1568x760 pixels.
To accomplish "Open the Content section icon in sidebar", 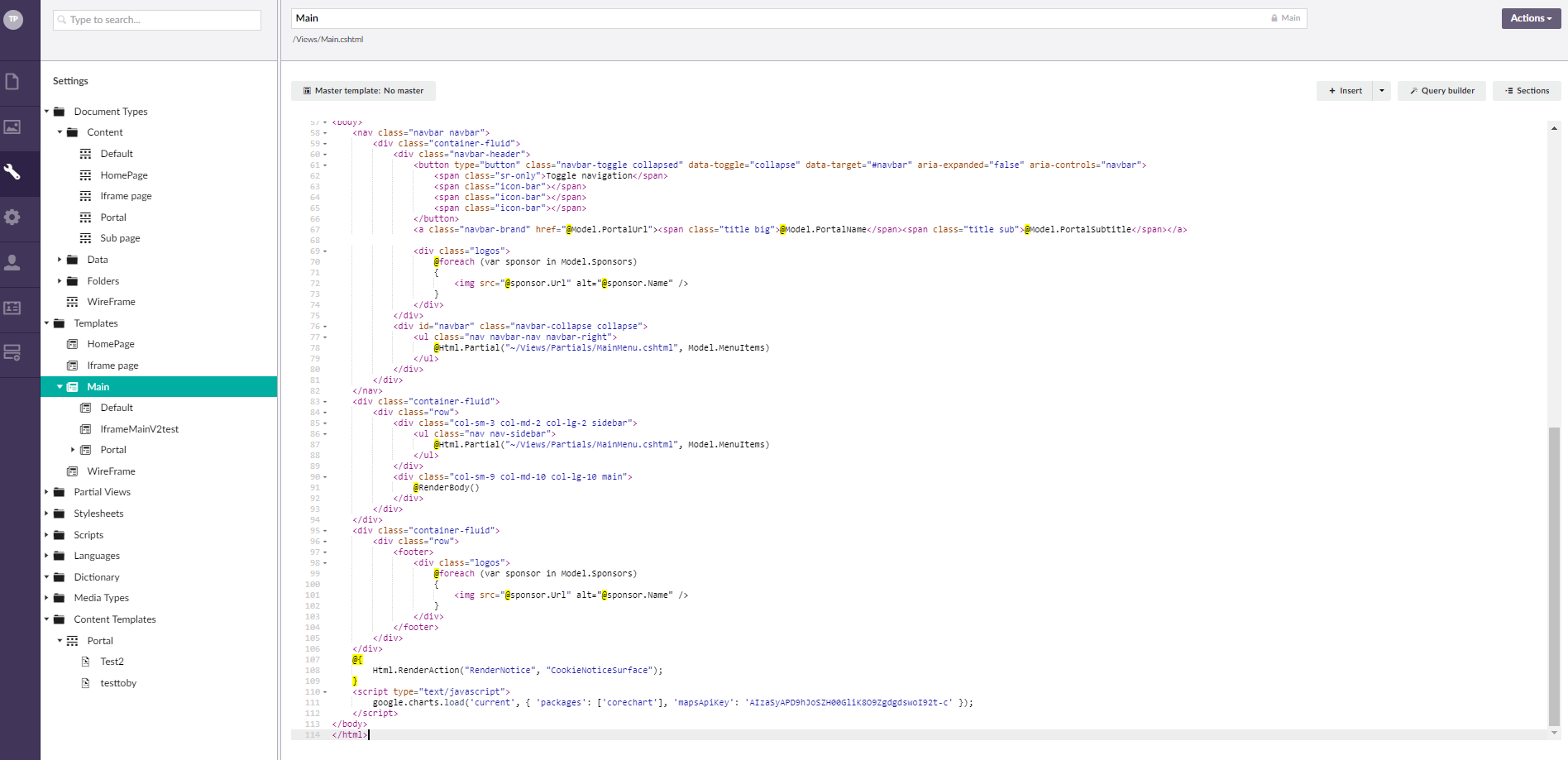I will coord(12,81).
